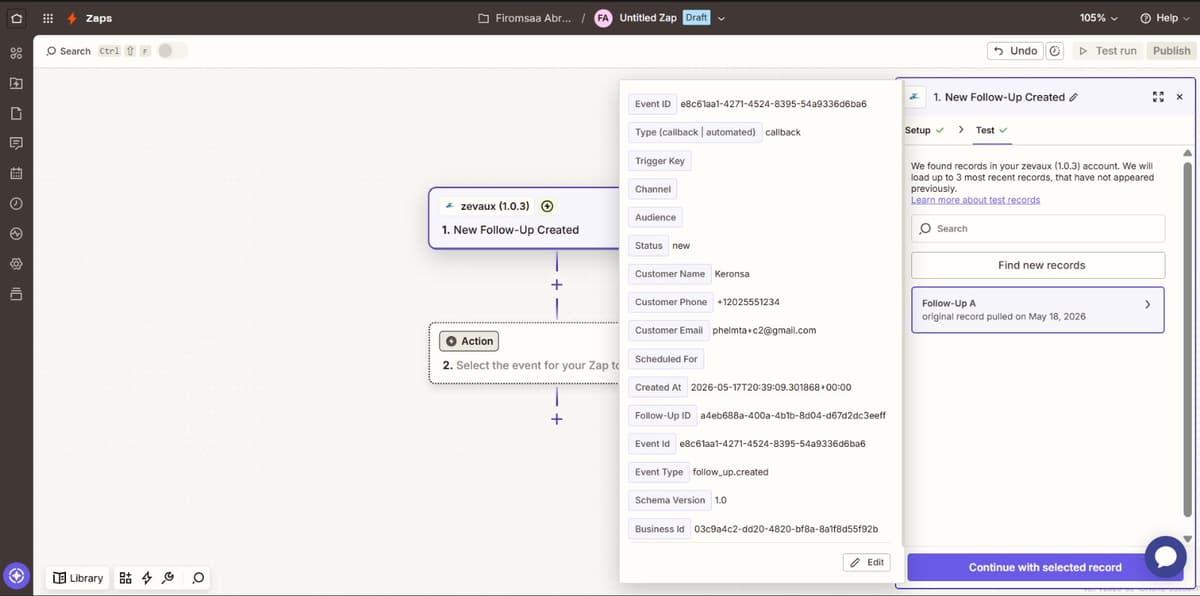Click the Draft status badge

(x=696, y=18)
